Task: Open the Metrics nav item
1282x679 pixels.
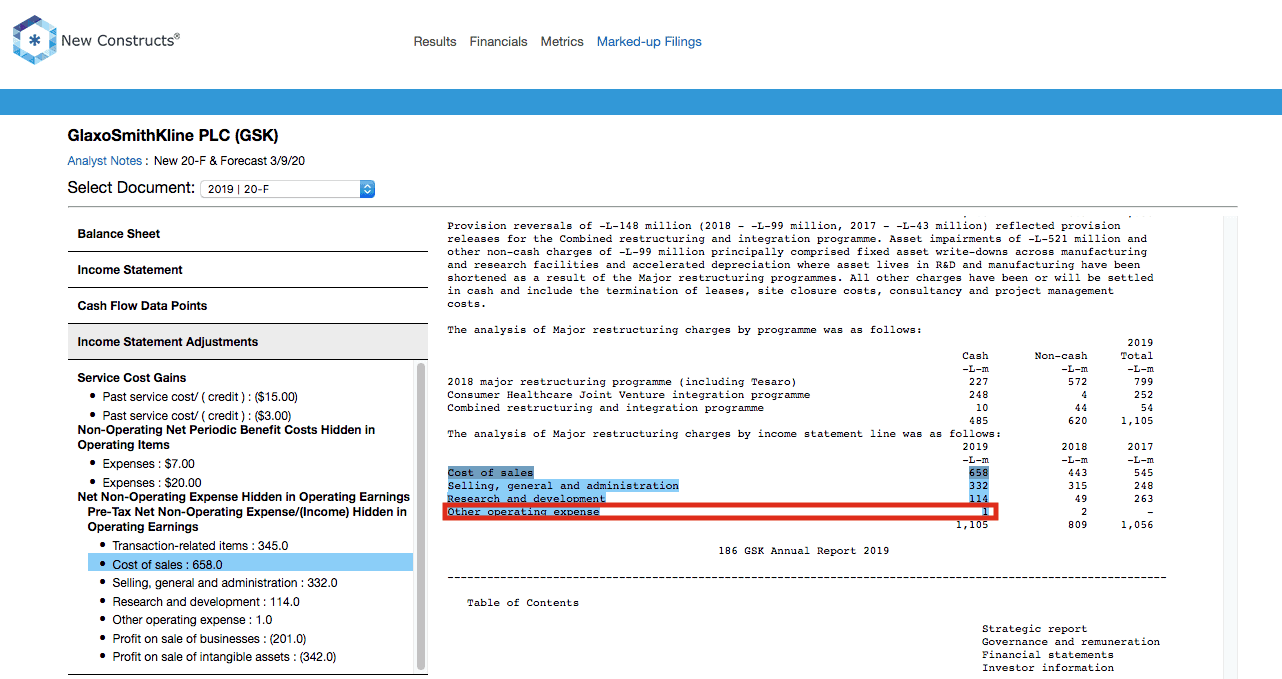Action: (562, 42)
